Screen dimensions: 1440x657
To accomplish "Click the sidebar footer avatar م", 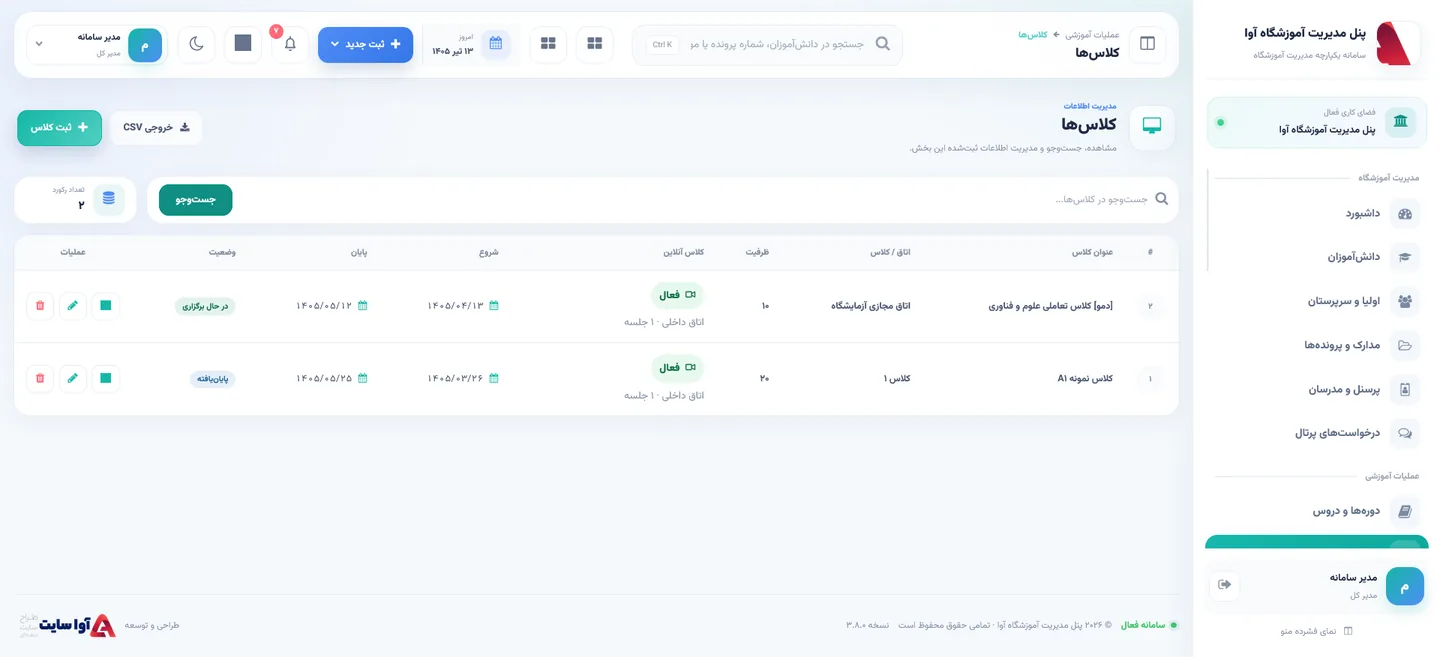I will point(1405,586).
